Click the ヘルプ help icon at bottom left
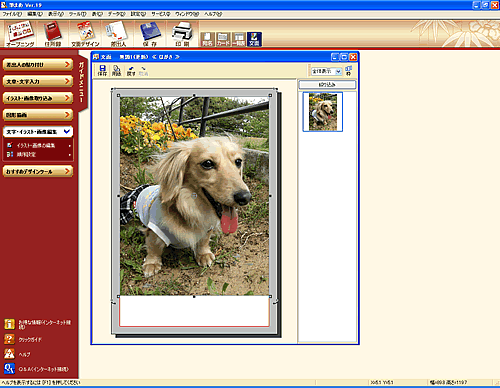 coord(9,354)
